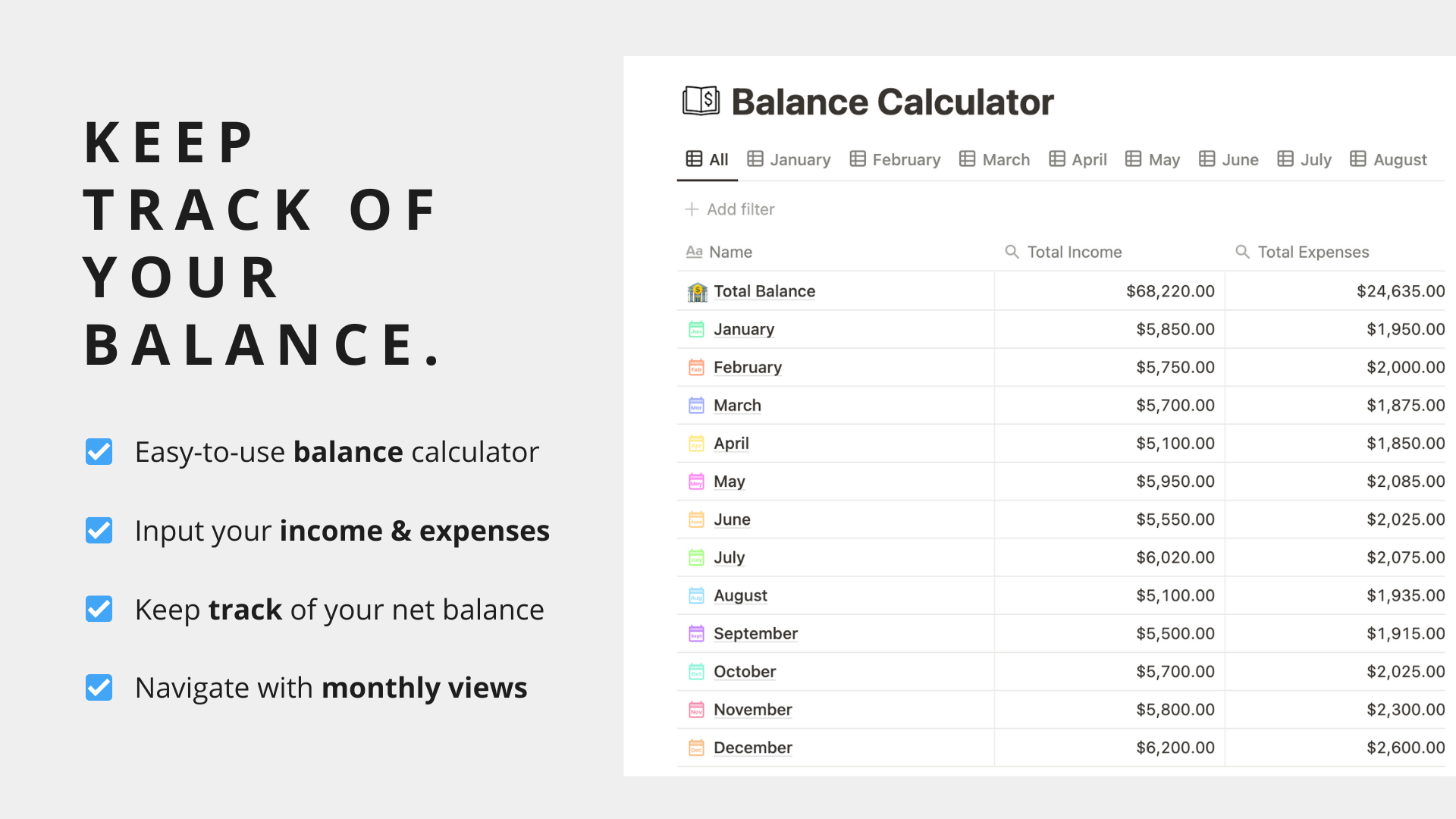
Task: Switch to the January tab
Action: [x=789, y=159]
